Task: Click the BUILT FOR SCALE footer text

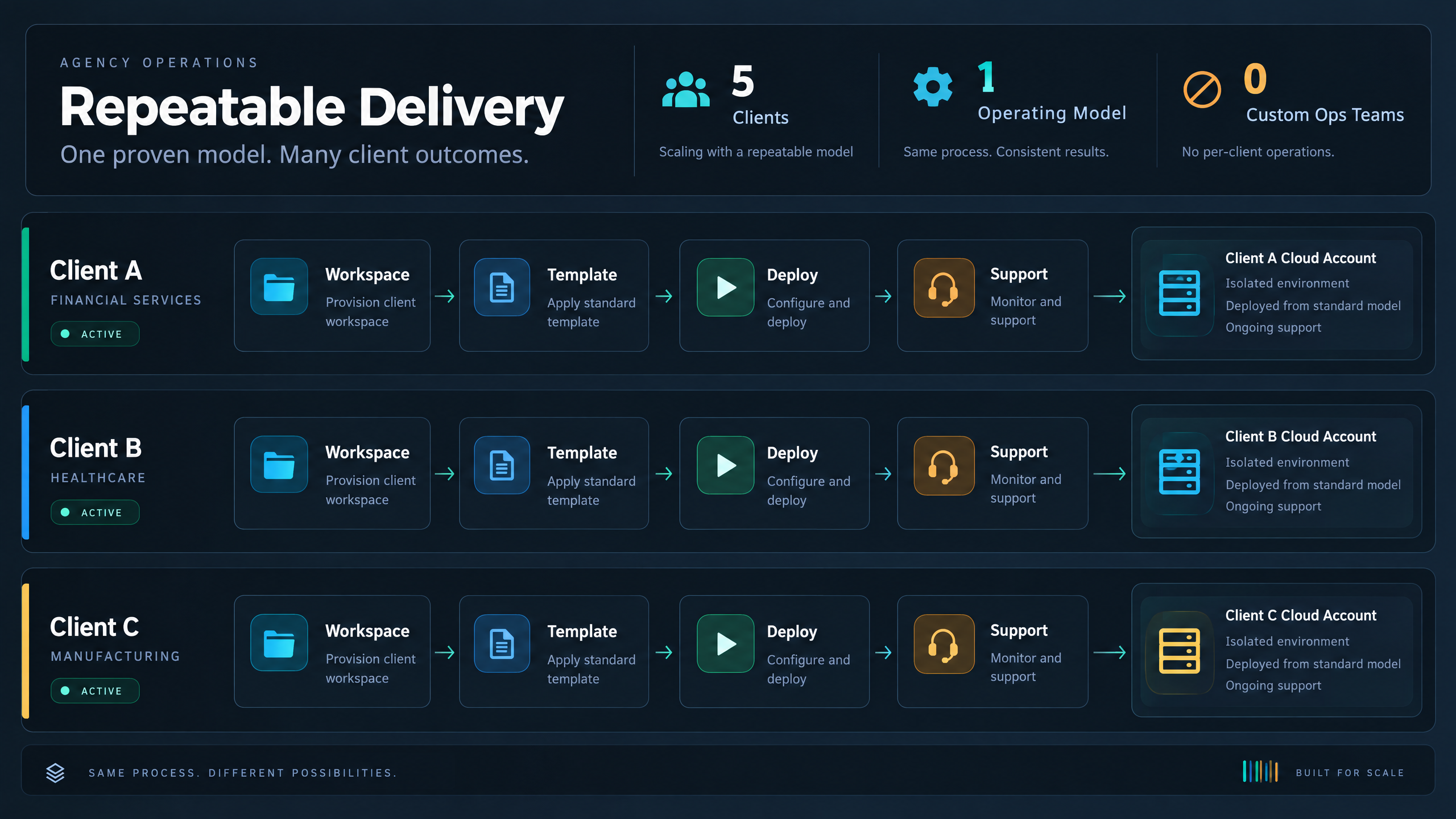Action: click(x=1350, y=773)
